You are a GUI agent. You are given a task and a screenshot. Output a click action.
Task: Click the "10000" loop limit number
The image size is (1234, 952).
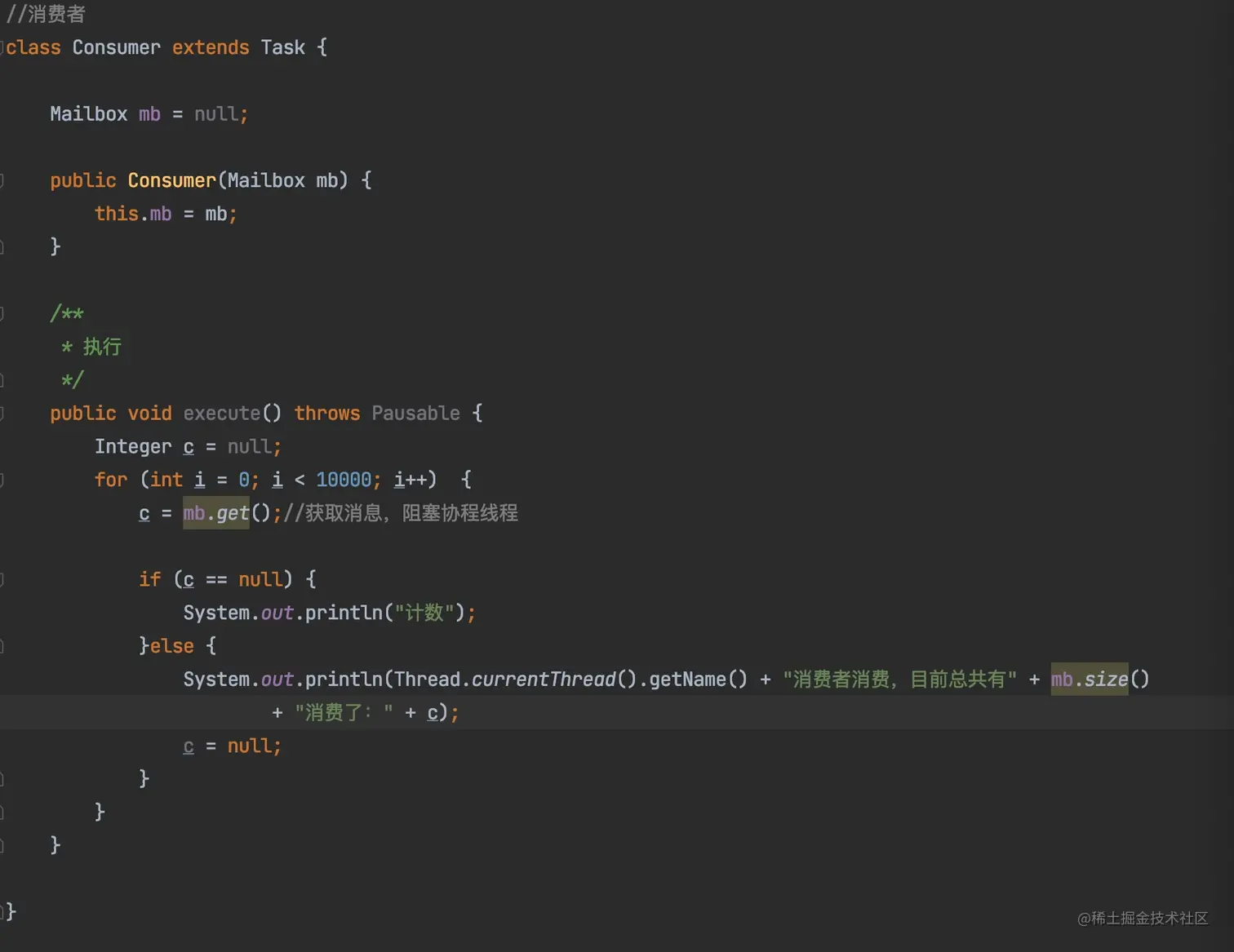point(344,480)
